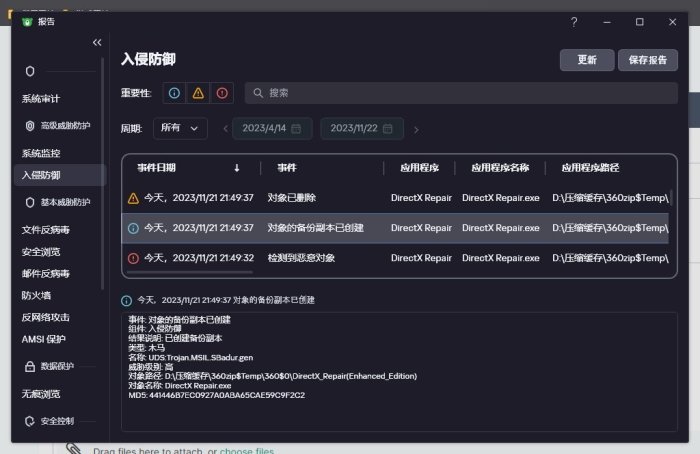The width and height of the screenshot is (700, 454).
Task: Select the 对象已删除 event row
Action: coord(396,198)
